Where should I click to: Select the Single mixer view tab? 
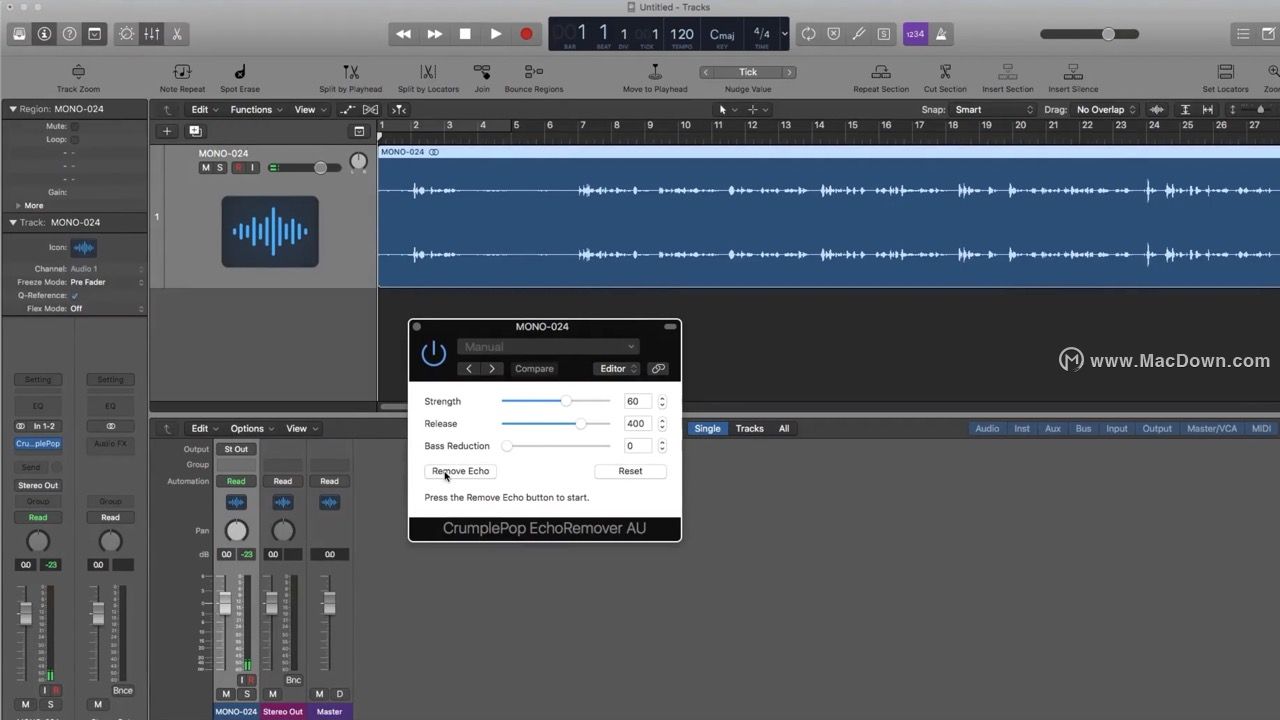707,429
